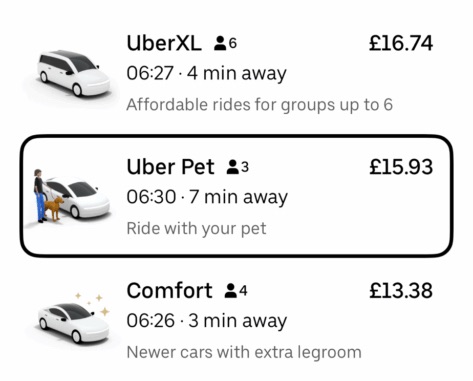This screenshot has width=473, height=381.
Task: Choose the UberXL ride title
Action: (x=164, y=43)
